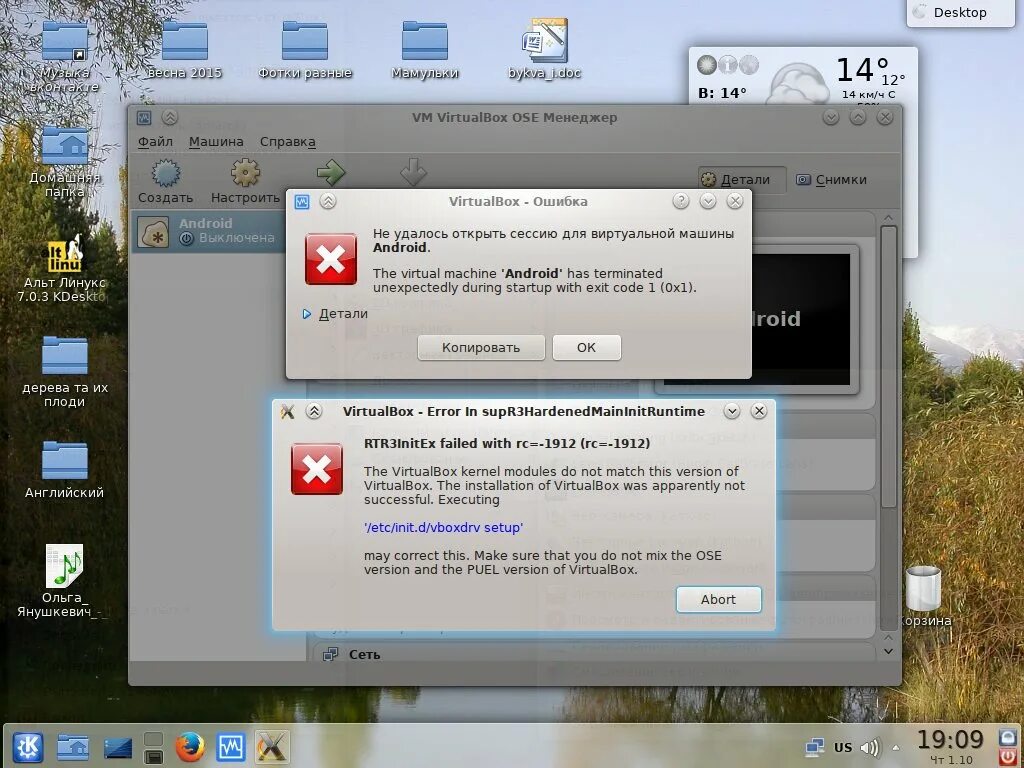This screenshot has height=768, width=1024.
Task: Expand the Детали disclosure triangle
Action: 306,314
